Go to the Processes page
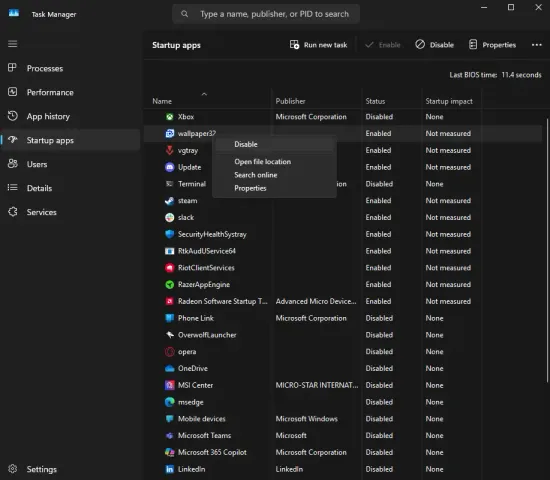 (x=71, y=68)
